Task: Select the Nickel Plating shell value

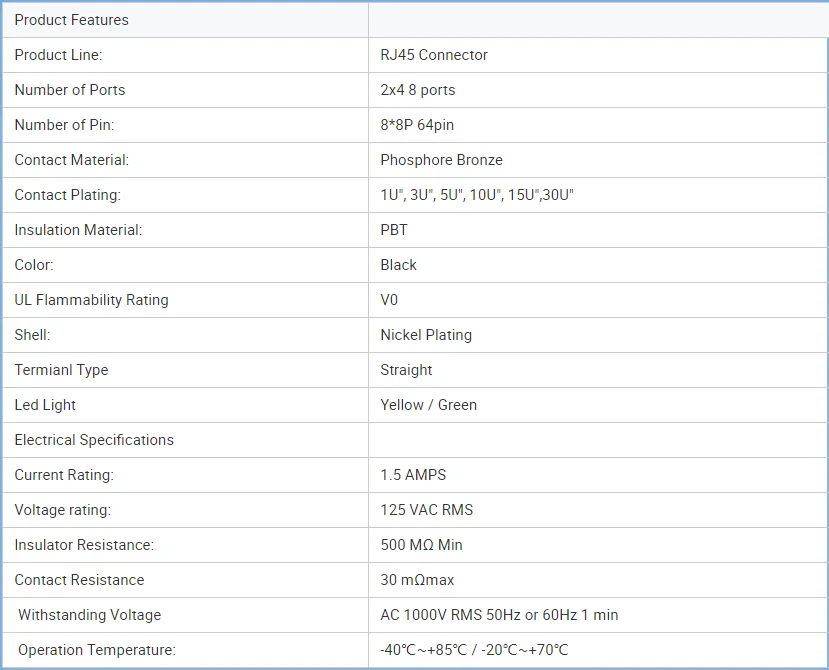Action: pos(426,335)
